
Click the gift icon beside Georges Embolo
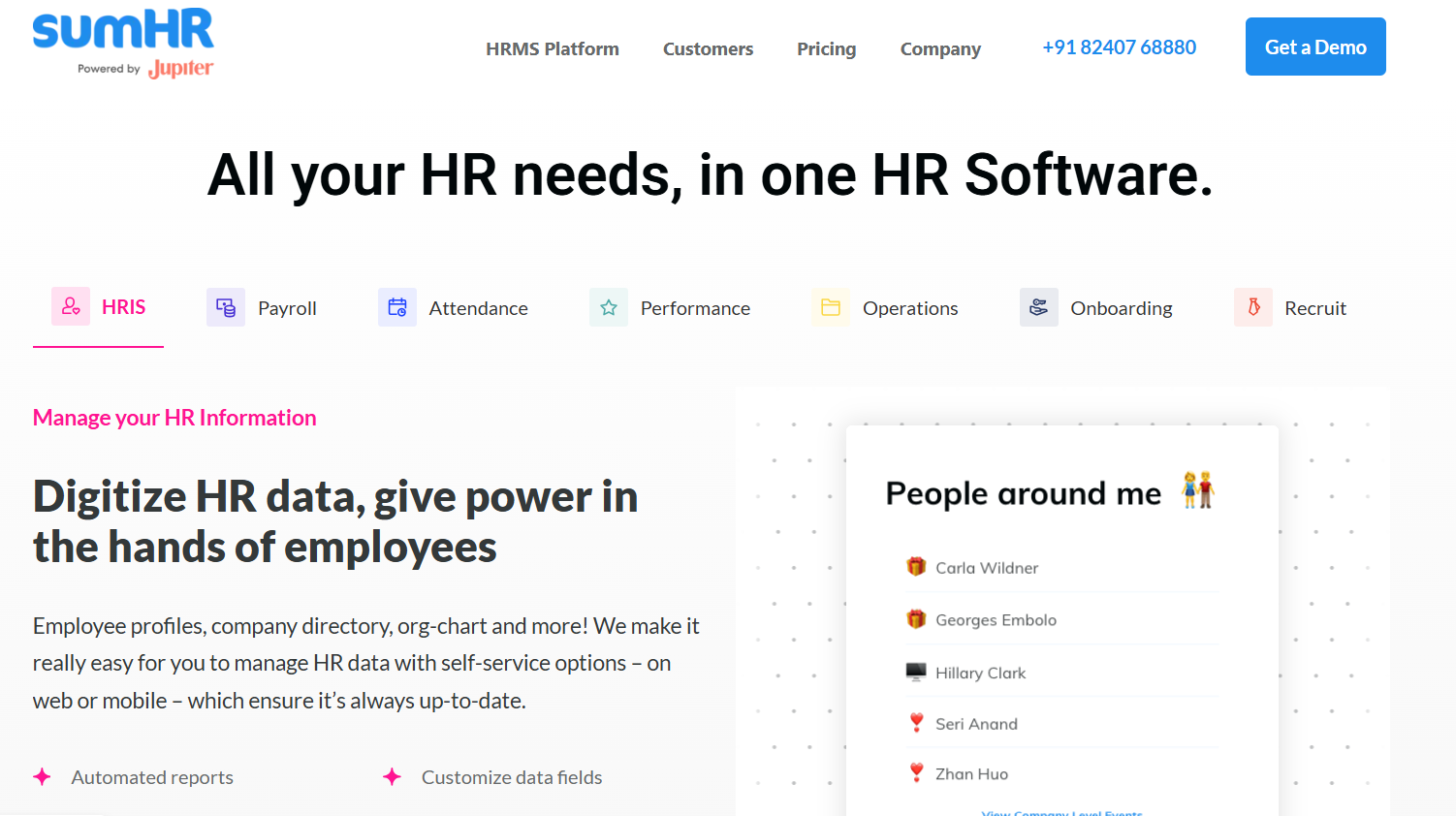tap(916, 619)
